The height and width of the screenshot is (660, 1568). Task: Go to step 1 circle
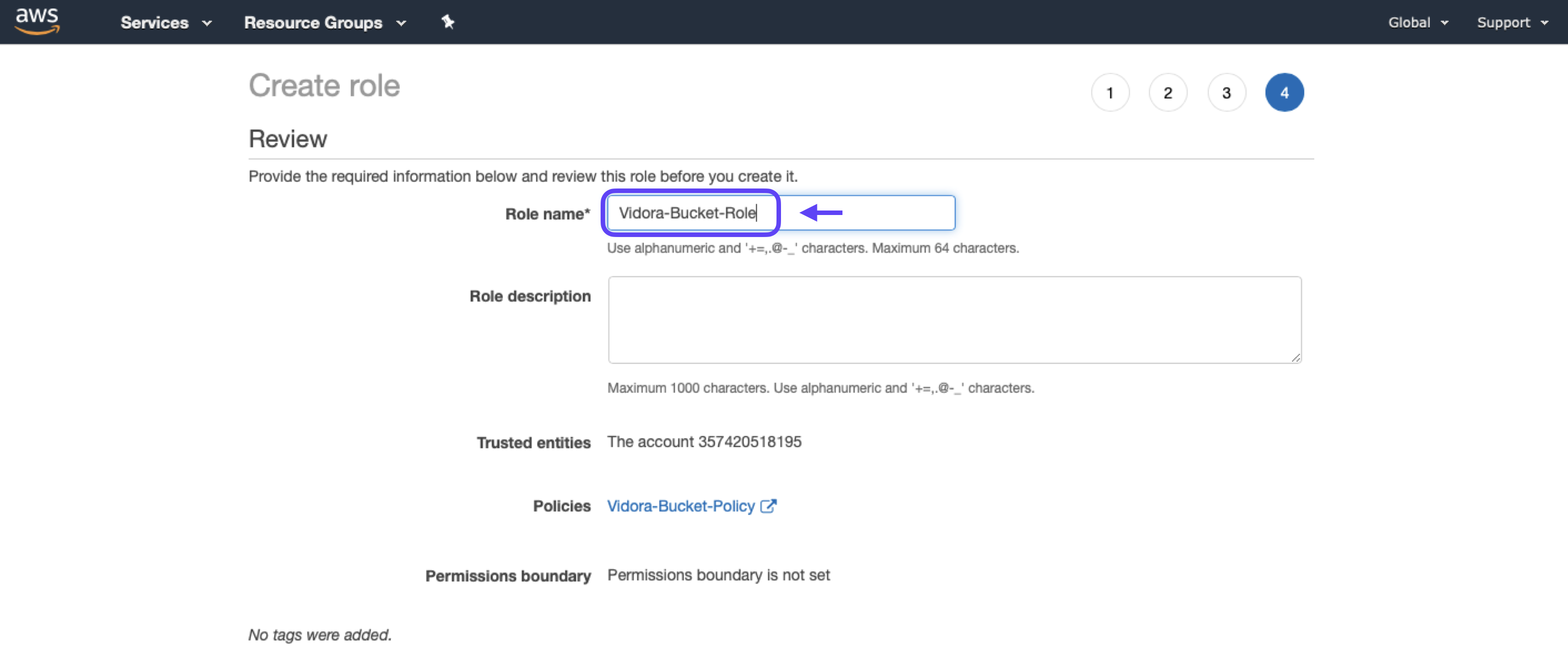point(1110,92)
